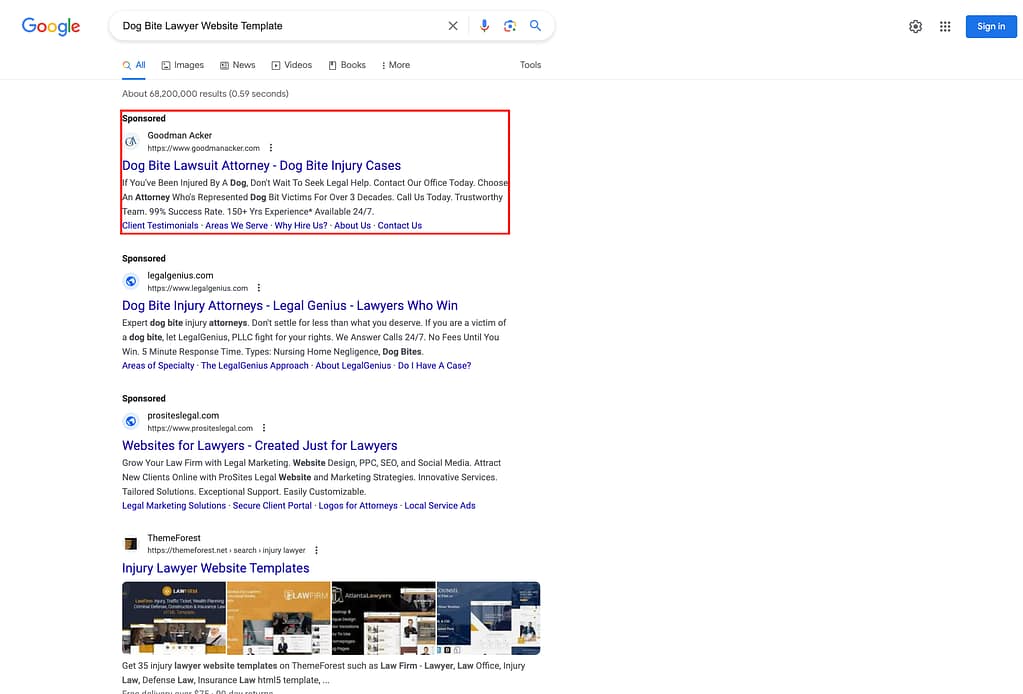1023x694 pixels.
Task: Open the Legal Marketing Solutions sitelink
Action: point(174,506)
